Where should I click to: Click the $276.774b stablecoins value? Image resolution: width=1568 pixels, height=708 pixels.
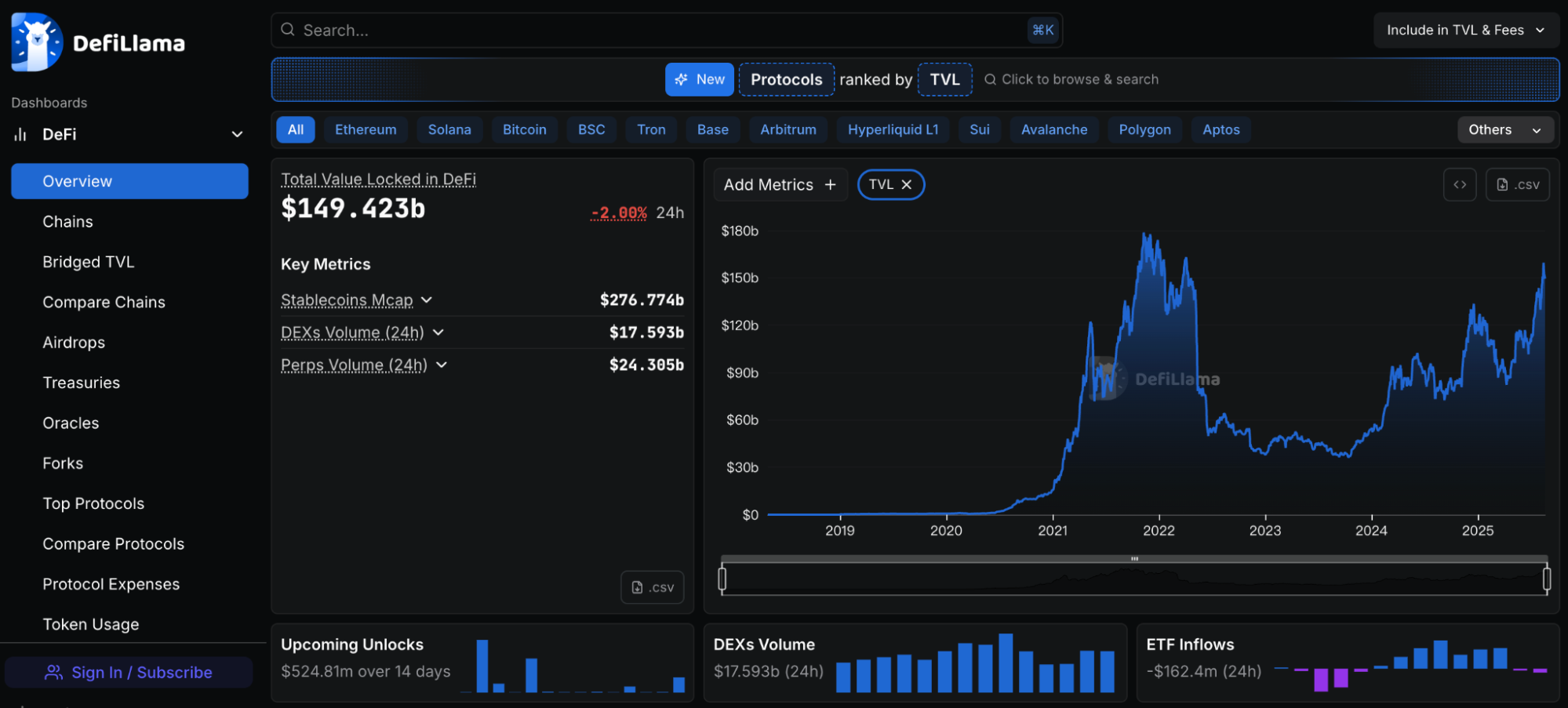pos(642,300)
